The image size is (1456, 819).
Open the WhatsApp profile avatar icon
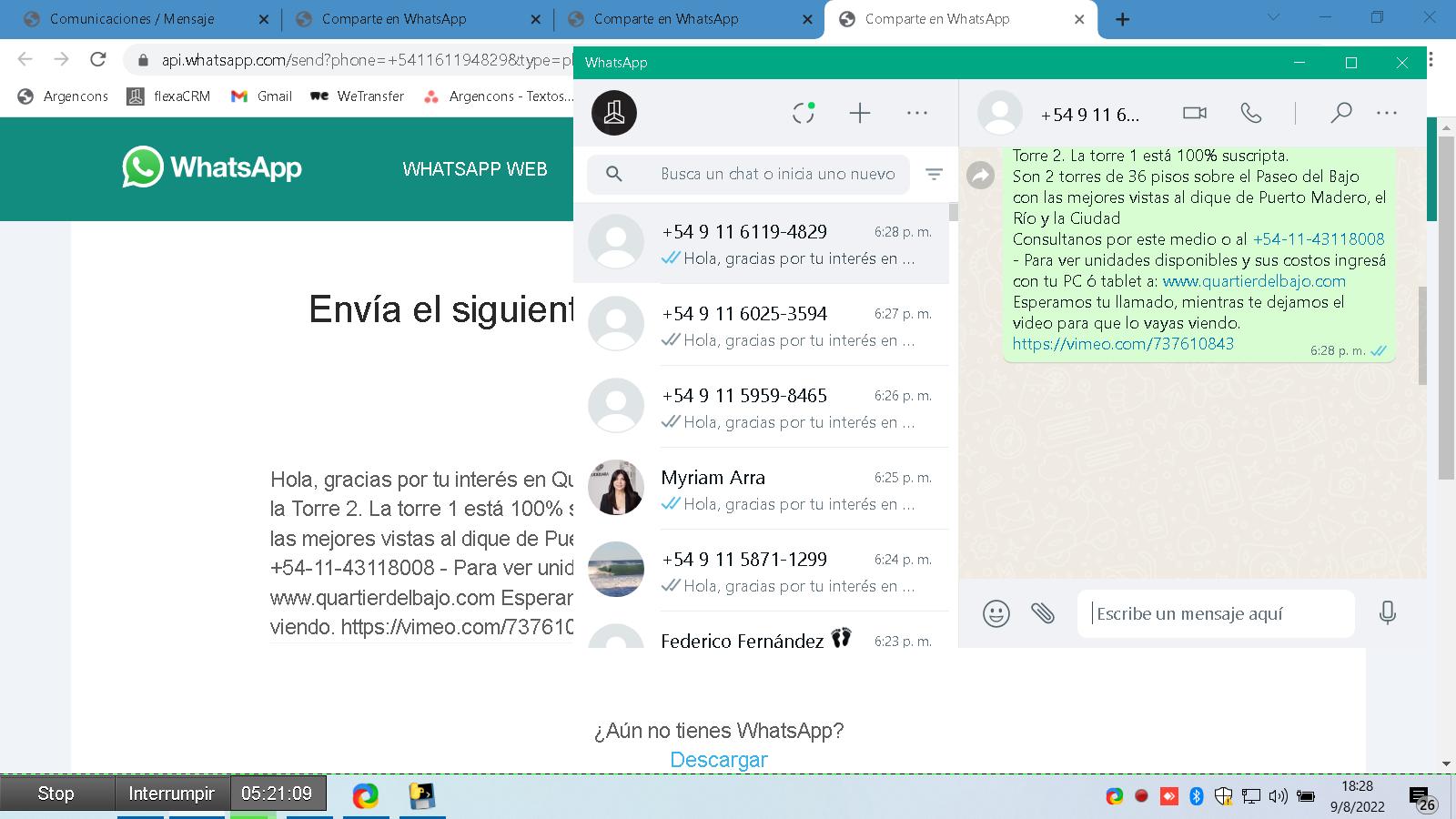click(x=614, y=113)
